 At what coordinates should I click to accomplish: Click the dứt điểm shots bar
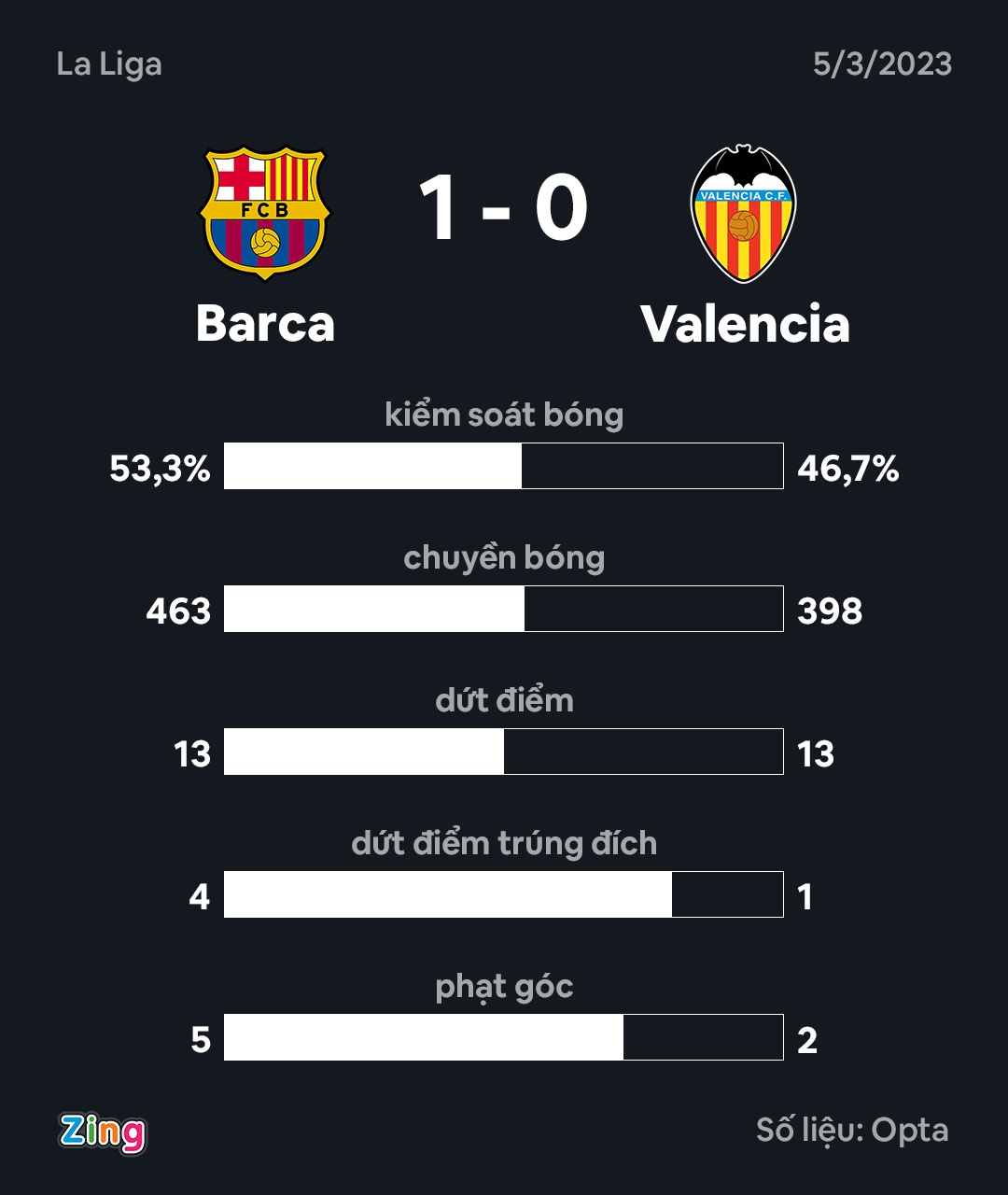503,752
